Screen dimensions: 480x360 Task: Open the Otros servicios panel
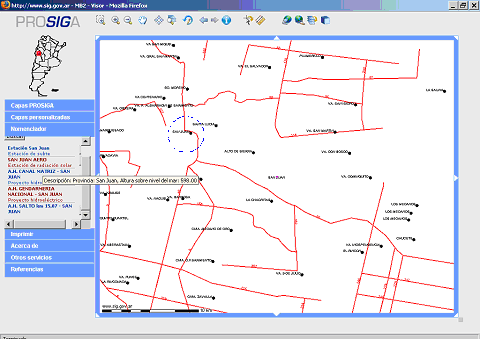click(49, 257)
